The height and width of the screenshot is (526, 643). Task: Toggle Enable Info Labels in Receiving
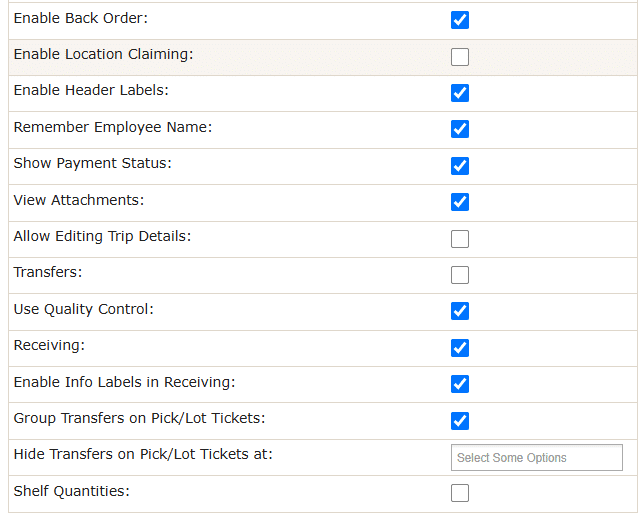click(x=460, y=384)
